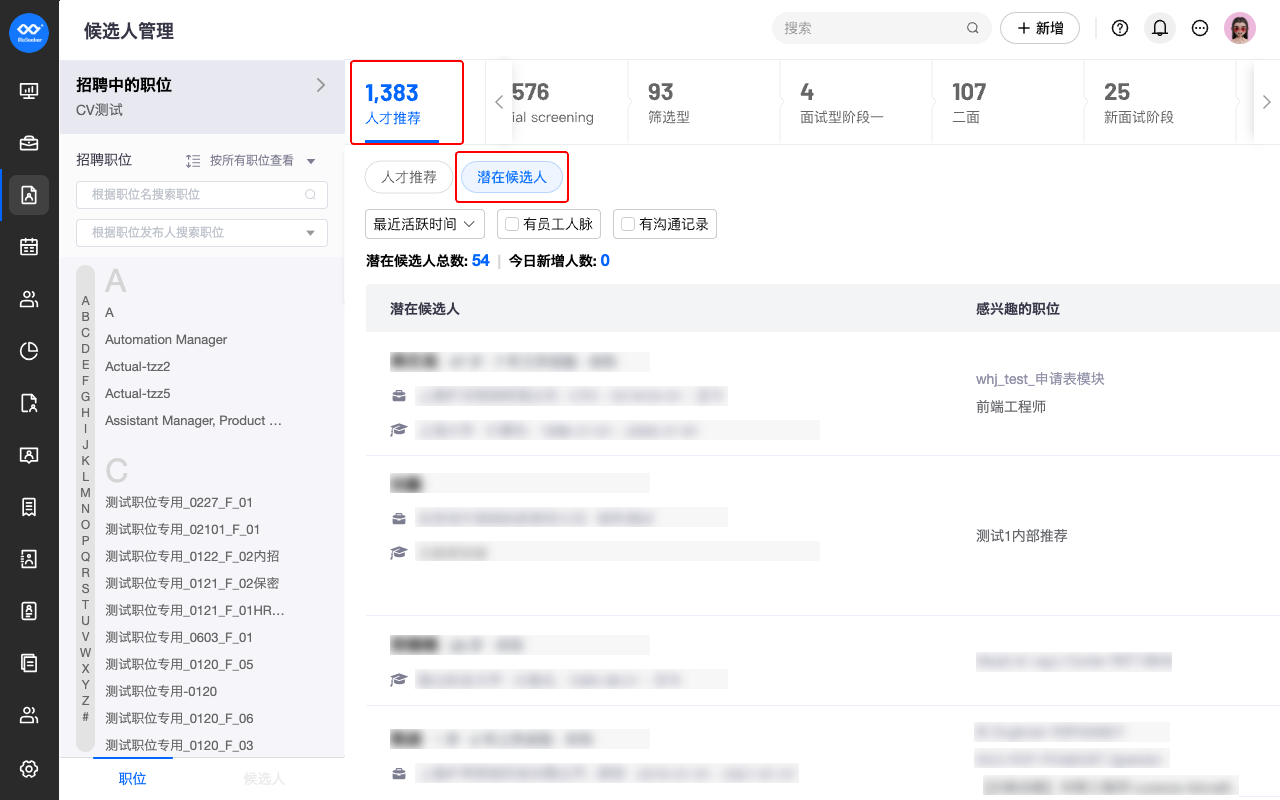The height and width of the screenshot is (800, 1280).
Task: Click the magnifier in 根据职位名搜索职位 field
Action: pyautogui.click(x=311, y=195)
